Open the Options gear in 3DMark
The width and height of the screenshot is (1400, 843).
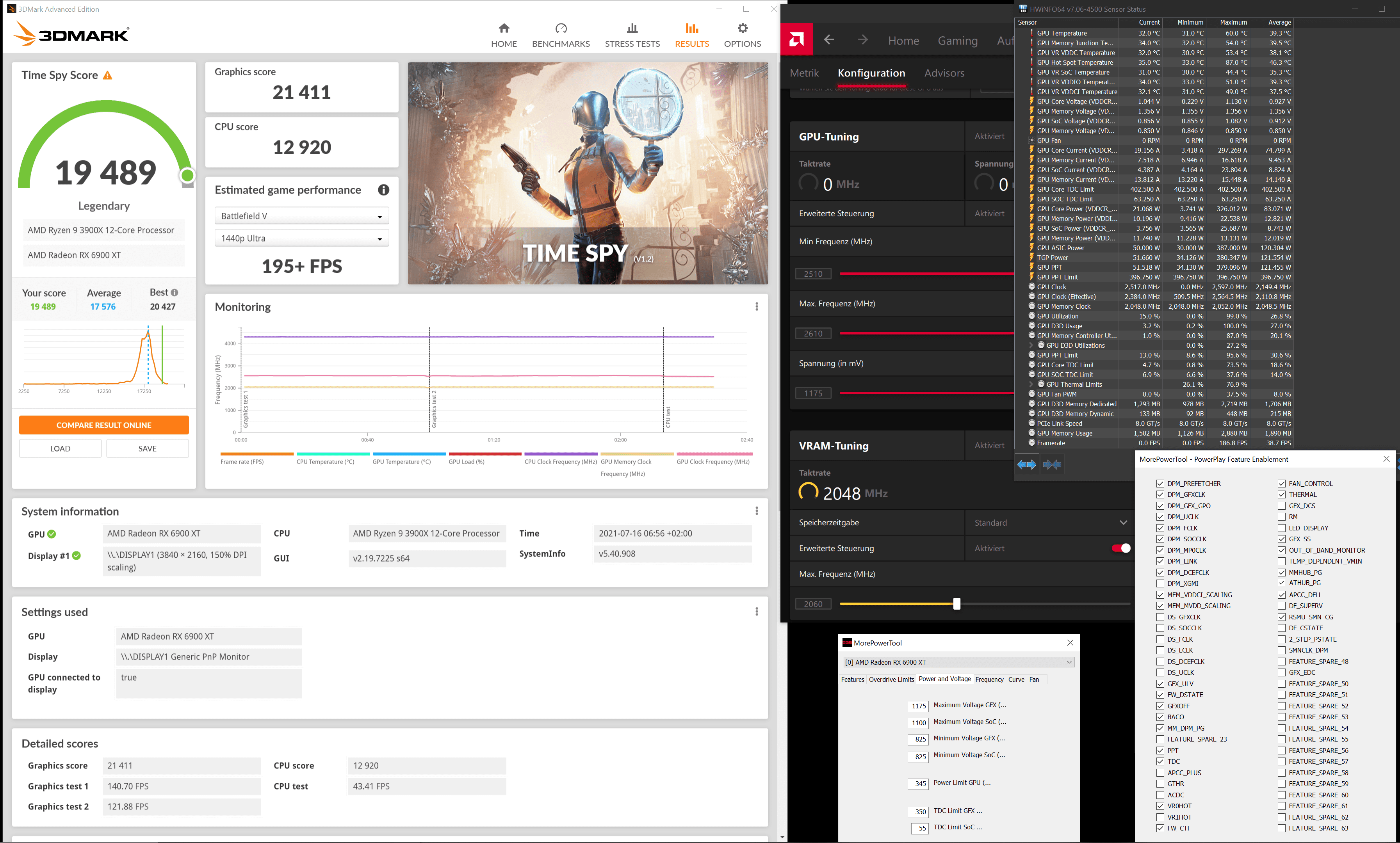pos(742,28)
